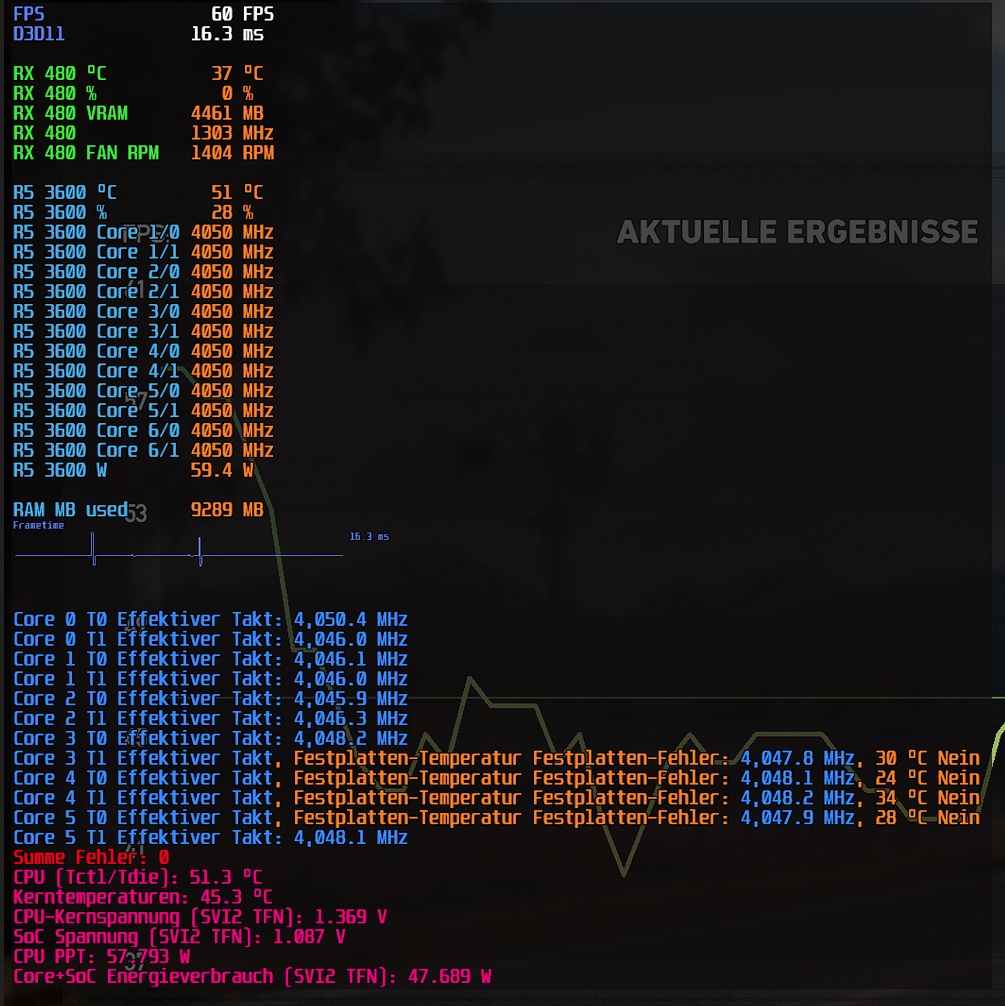1005x1006 pixels.
Task: Click the 34 °C Festplatten temperature value
Action: (902, 799)
